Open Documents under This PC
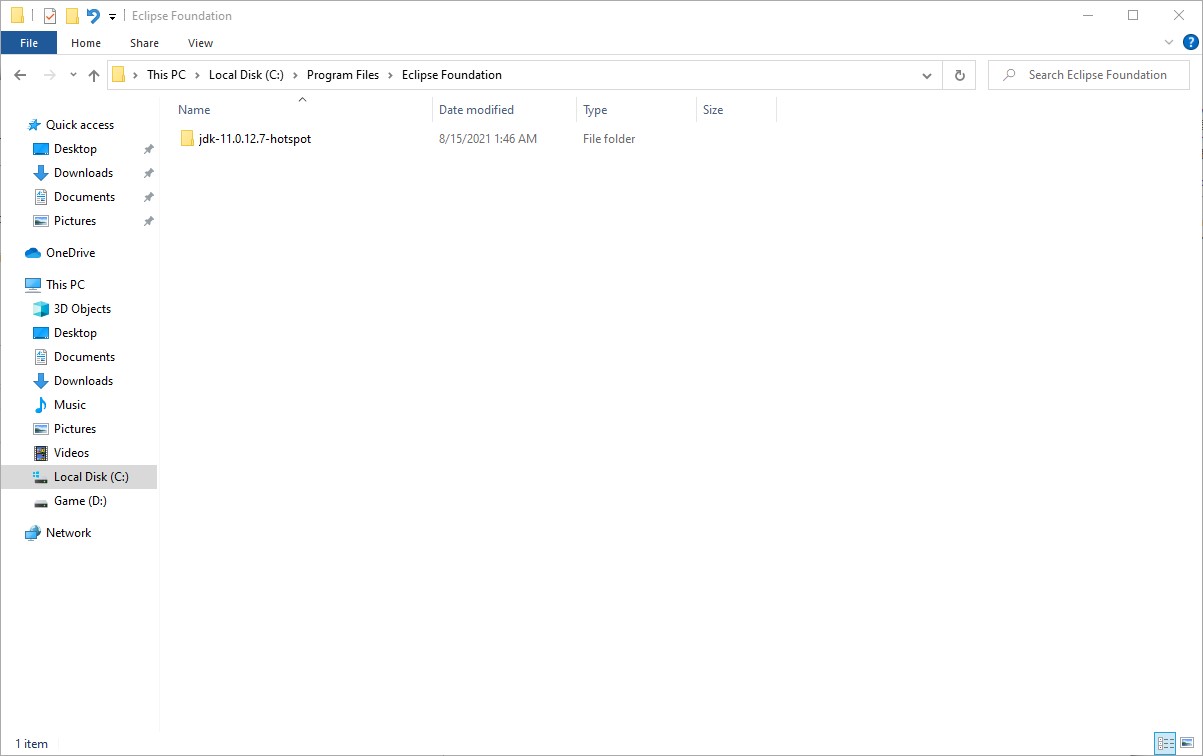This screenshot has height=756, width=1203. pos(84,357)
